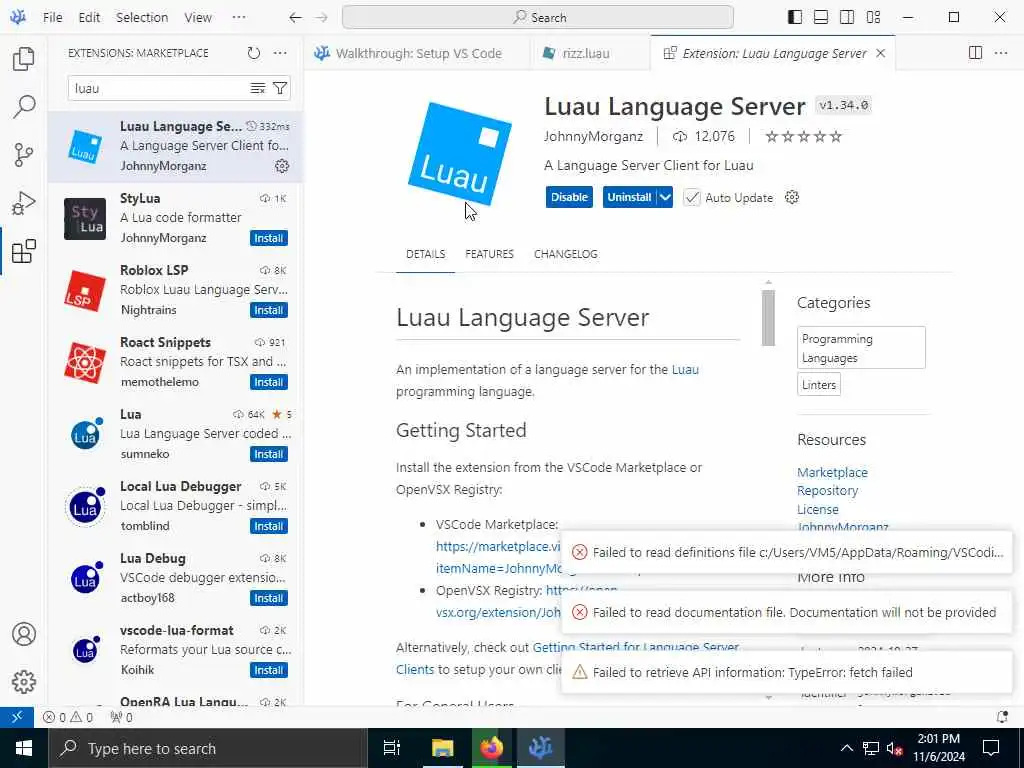Install the vscode-lua-format extension
This screenshot has height=768, width=1024.
tap(268, 670)
